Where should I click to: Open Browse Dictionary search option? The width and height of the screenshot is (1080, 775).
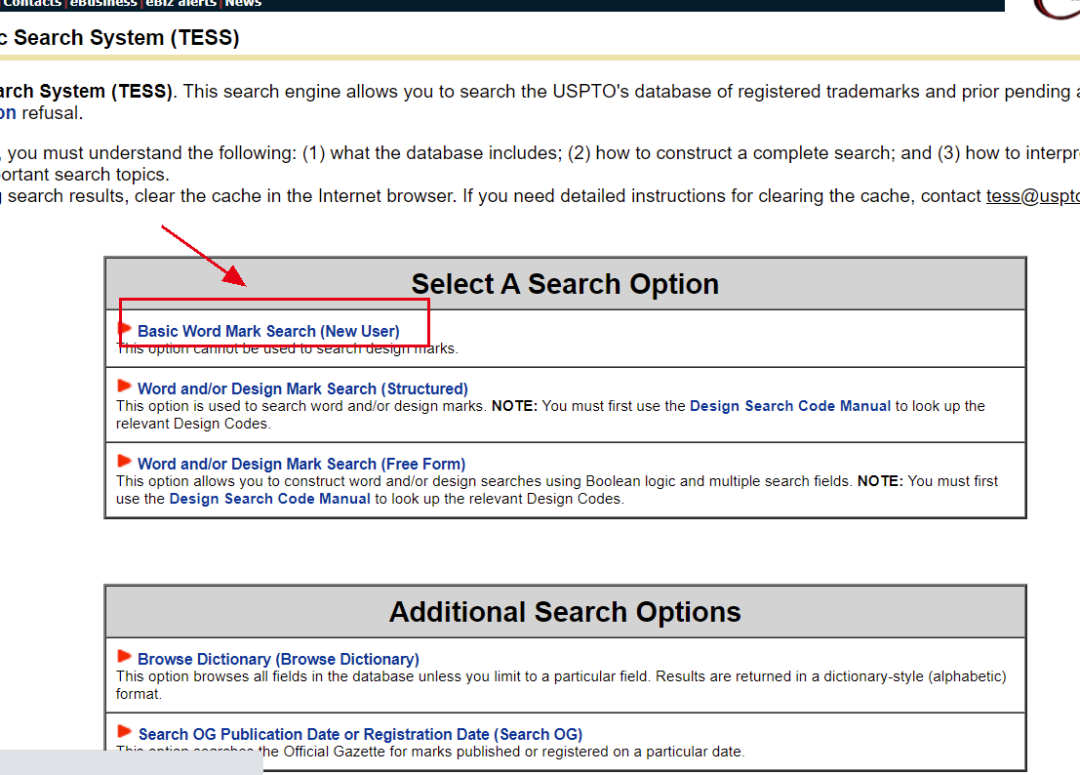(x=278, y=659)
